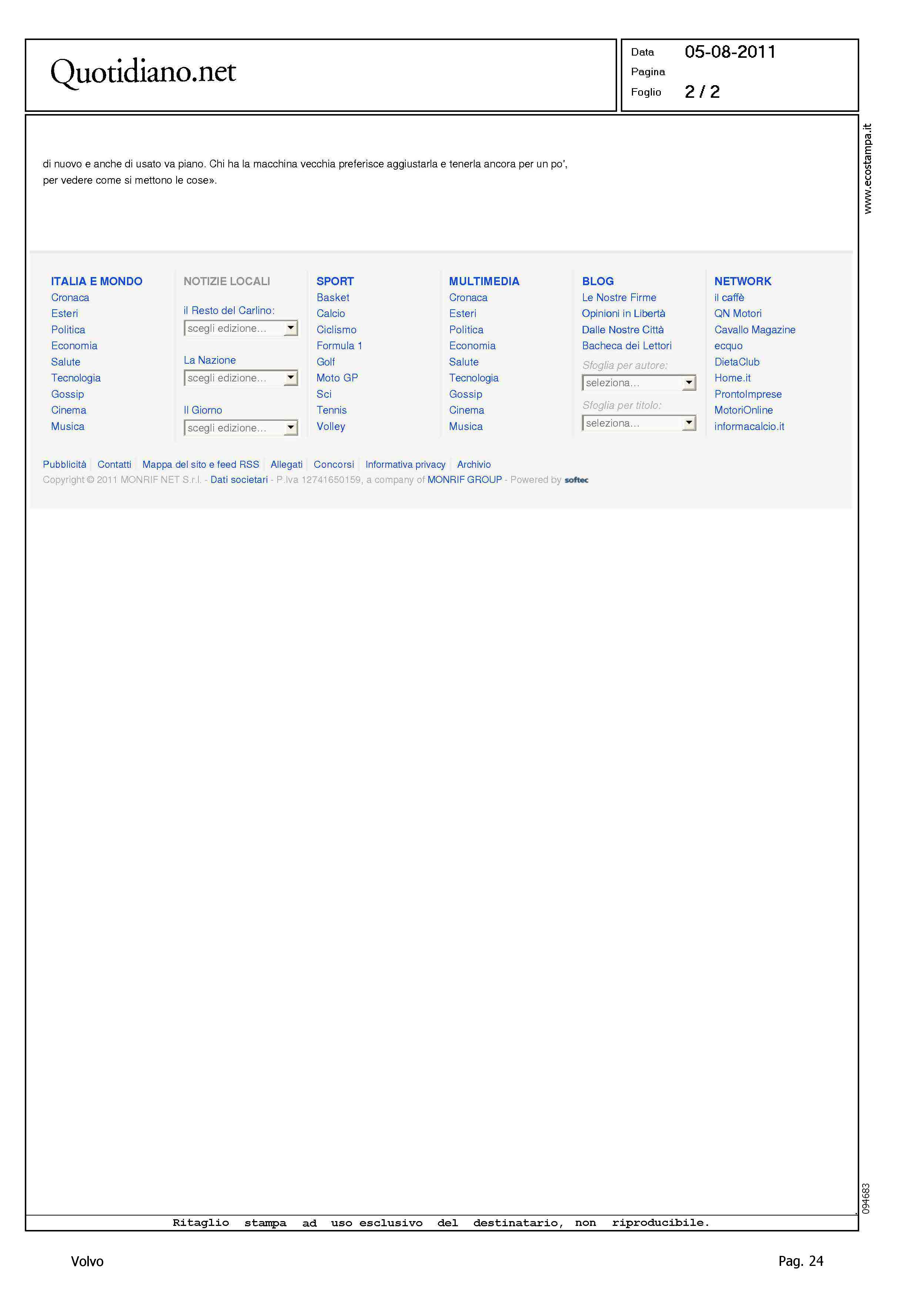Viewport: 924px width, 1297px height.
Task: Open ITALIA E MONDO section heading
Action: (x=97, y=281)
